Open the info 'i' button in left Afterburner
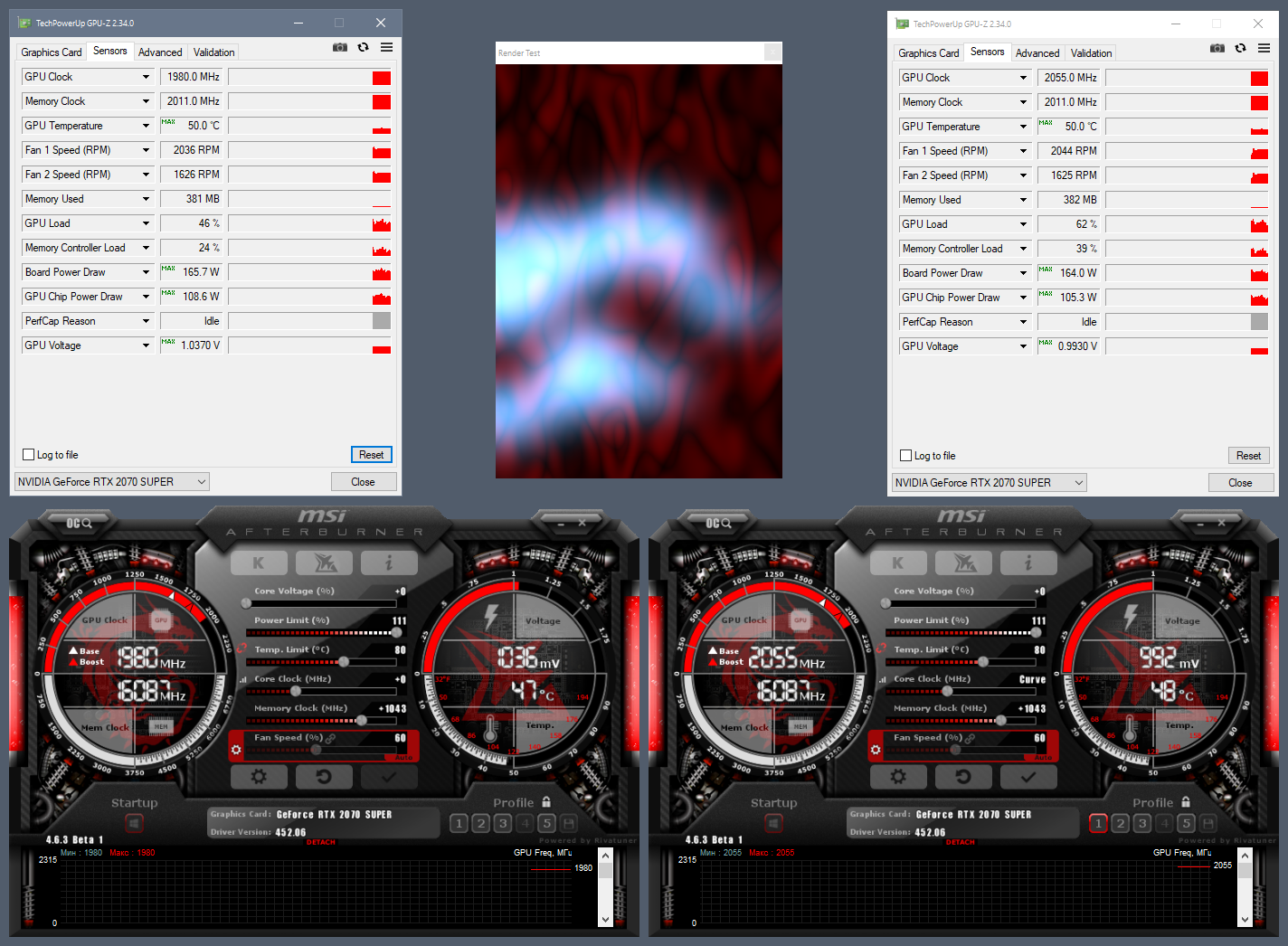 click(389, 563)
